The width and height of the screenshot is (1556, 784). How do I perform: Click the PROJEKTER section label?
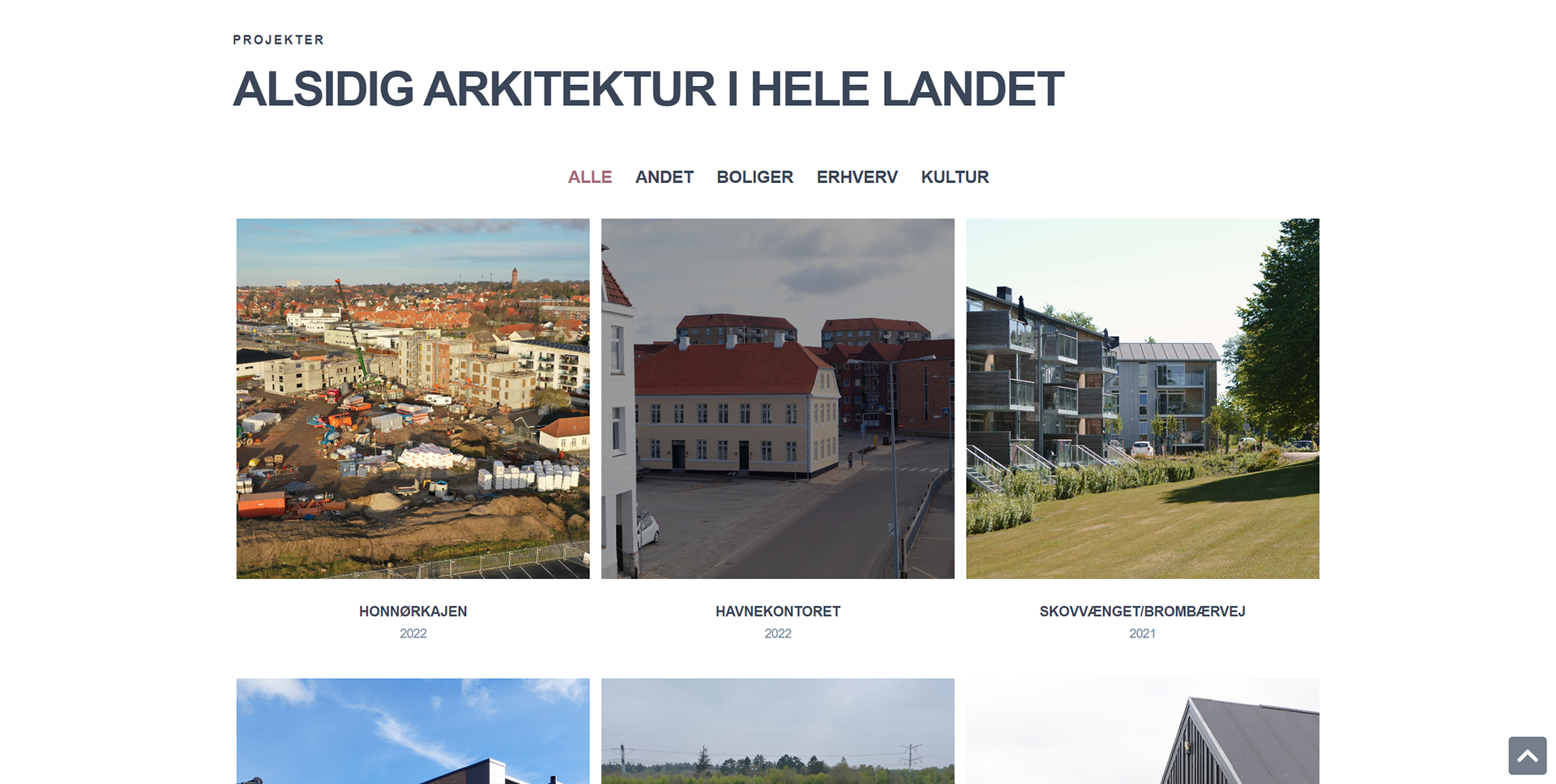point(278,40)
